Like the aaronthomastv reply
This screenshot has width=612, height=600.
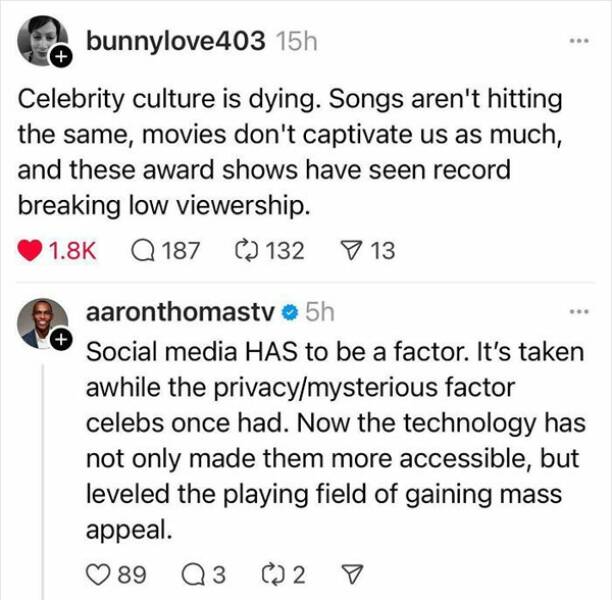point(99,573)
